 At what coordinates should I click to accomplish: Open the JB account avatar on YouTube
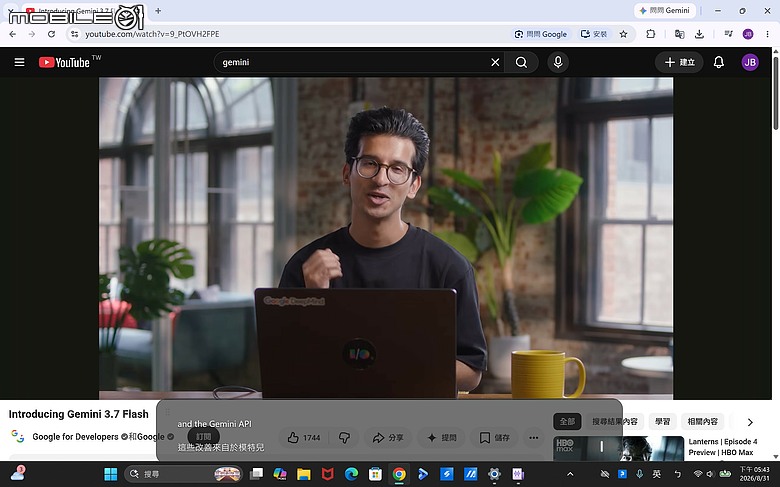(x=750, y=62)
